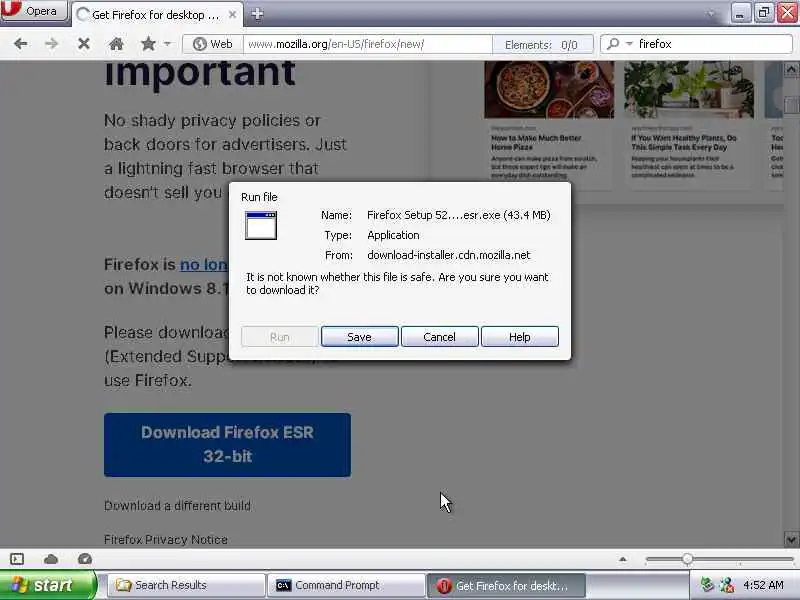Open the Windows start menu
800x600 pixels.
(47, 585)
